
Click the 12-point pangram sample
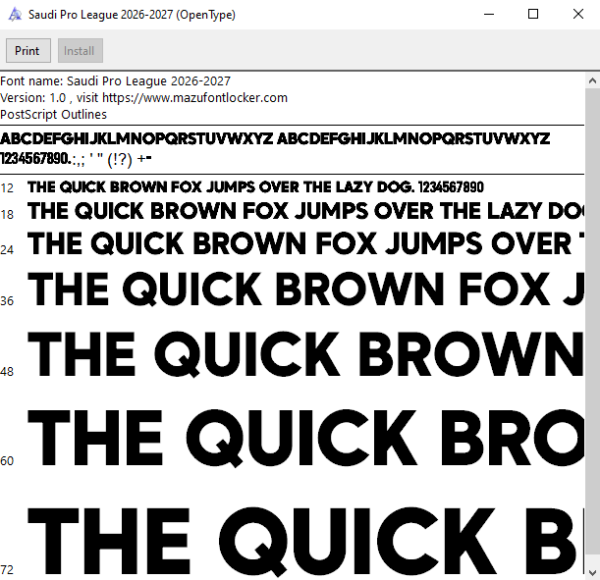(x=256, y=187)
